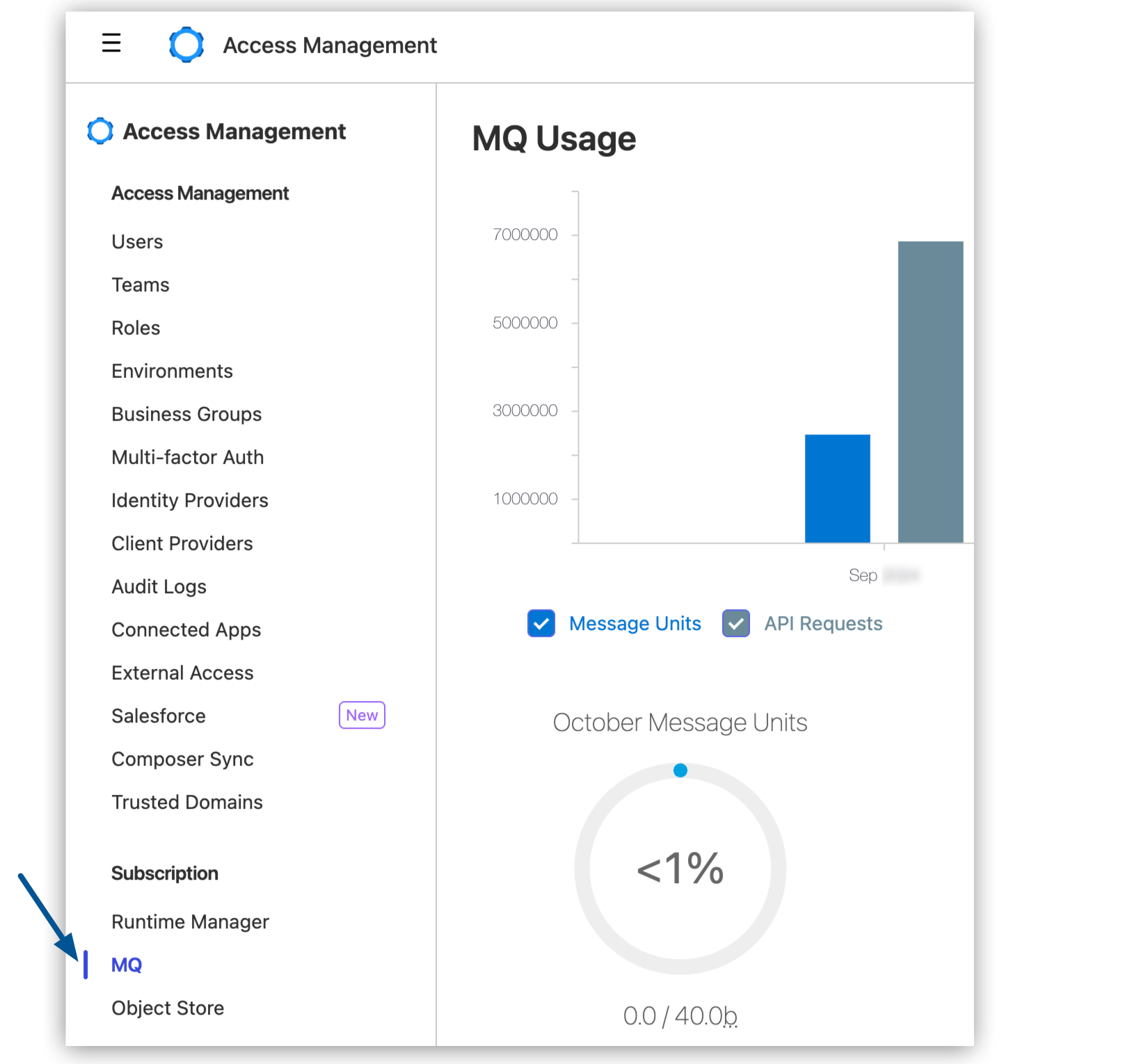Select Roles in the sidebar

point(136,328)
